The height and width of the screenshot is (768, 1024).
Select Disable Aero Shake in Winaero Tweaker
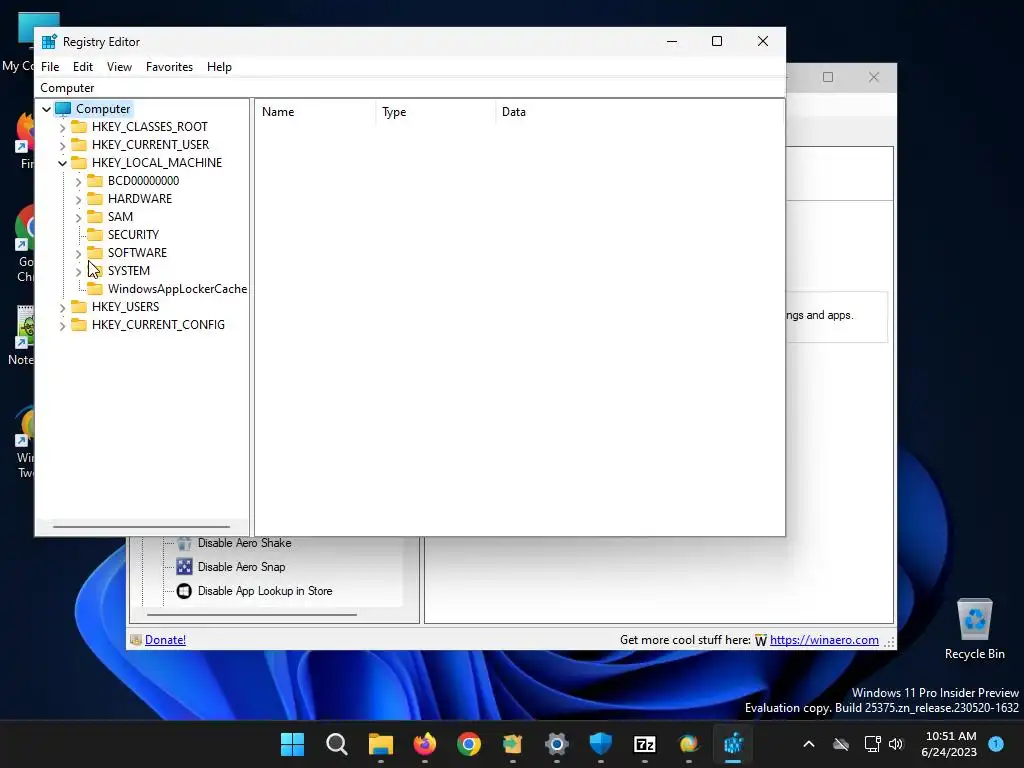coord(244,543)
